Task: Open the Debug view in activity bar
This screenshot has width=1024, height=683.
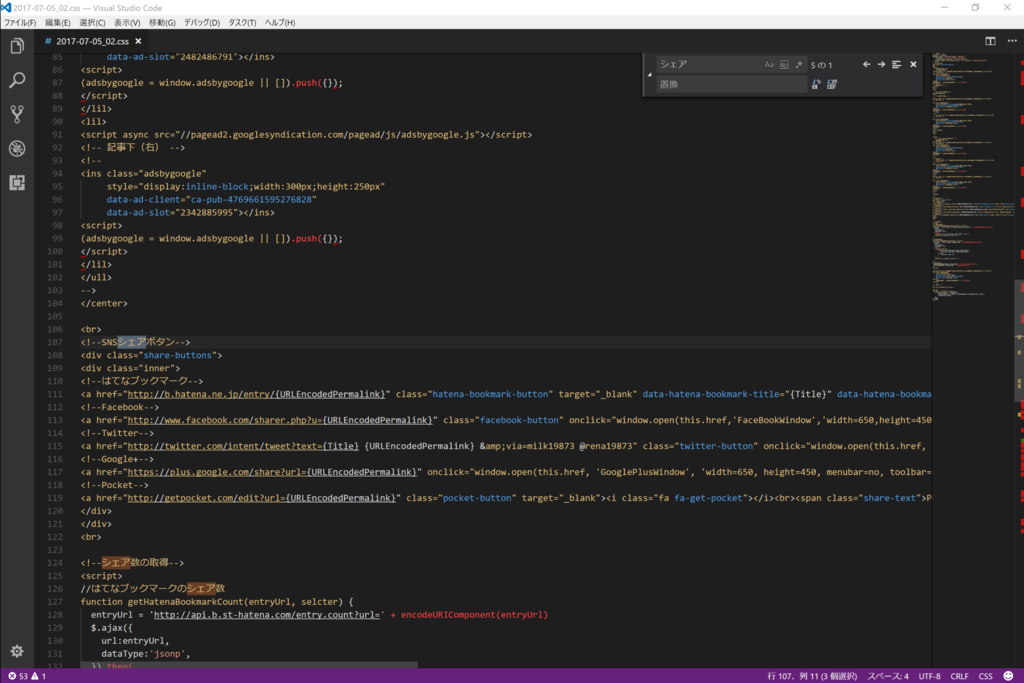Action: pyautogui.click(x=17, y=148)
